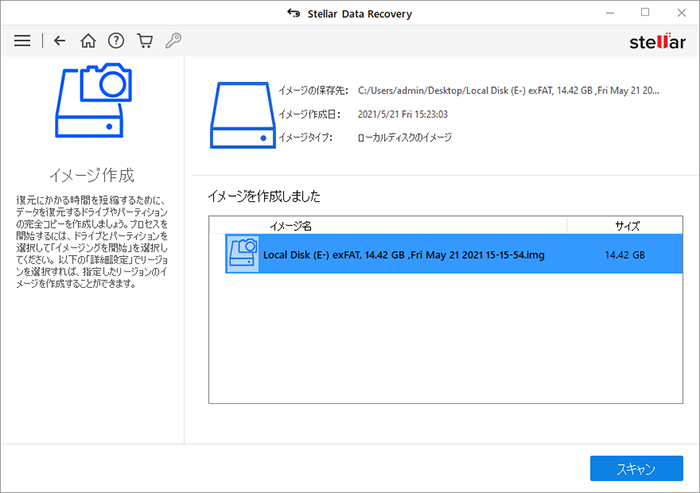Close the Stellar Data Recovery window
This screenshot has width=700, height=493.
680,13
